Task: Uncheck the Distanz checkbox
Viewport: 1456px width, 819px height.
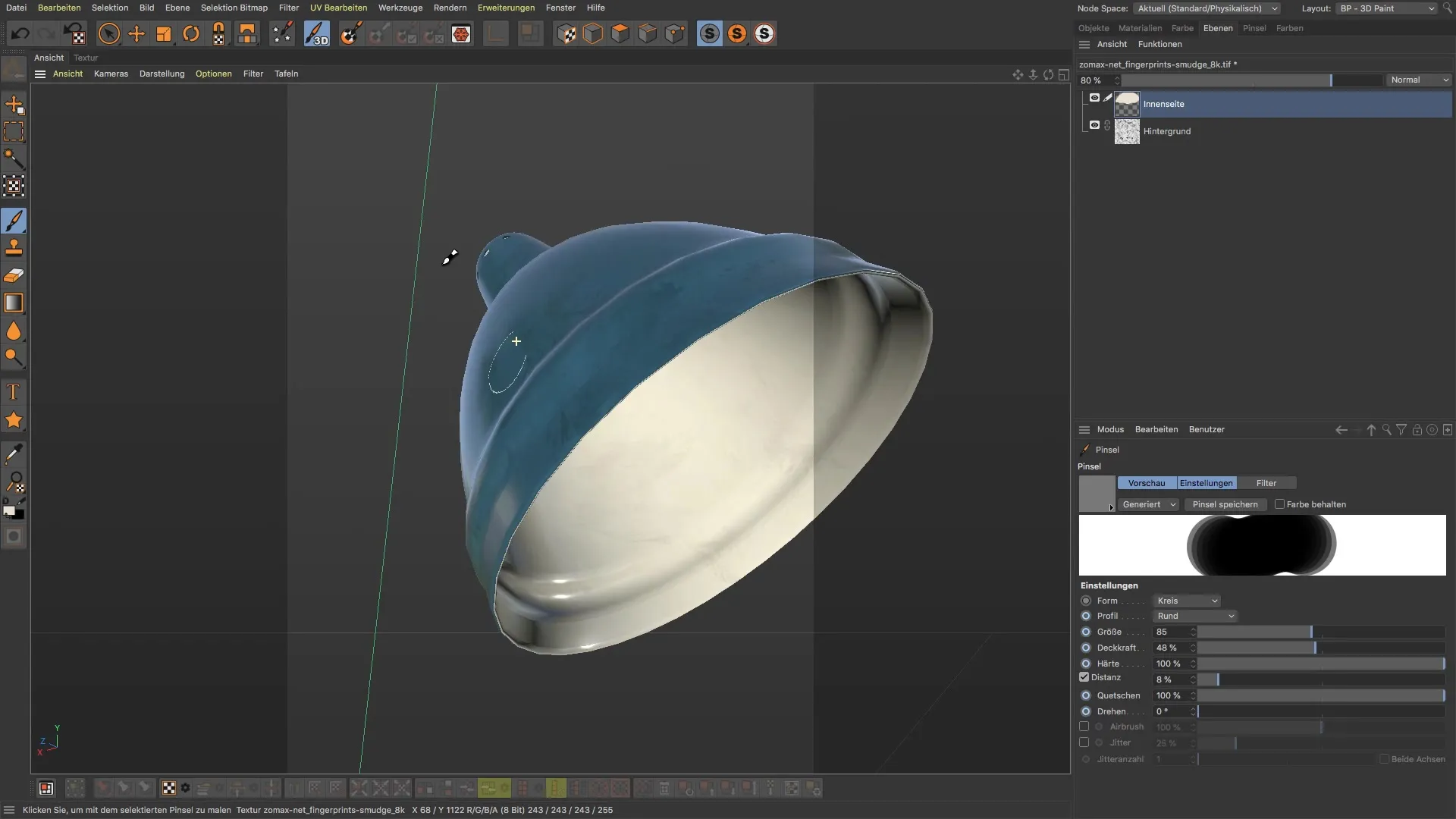Action: coord(1084,677)
